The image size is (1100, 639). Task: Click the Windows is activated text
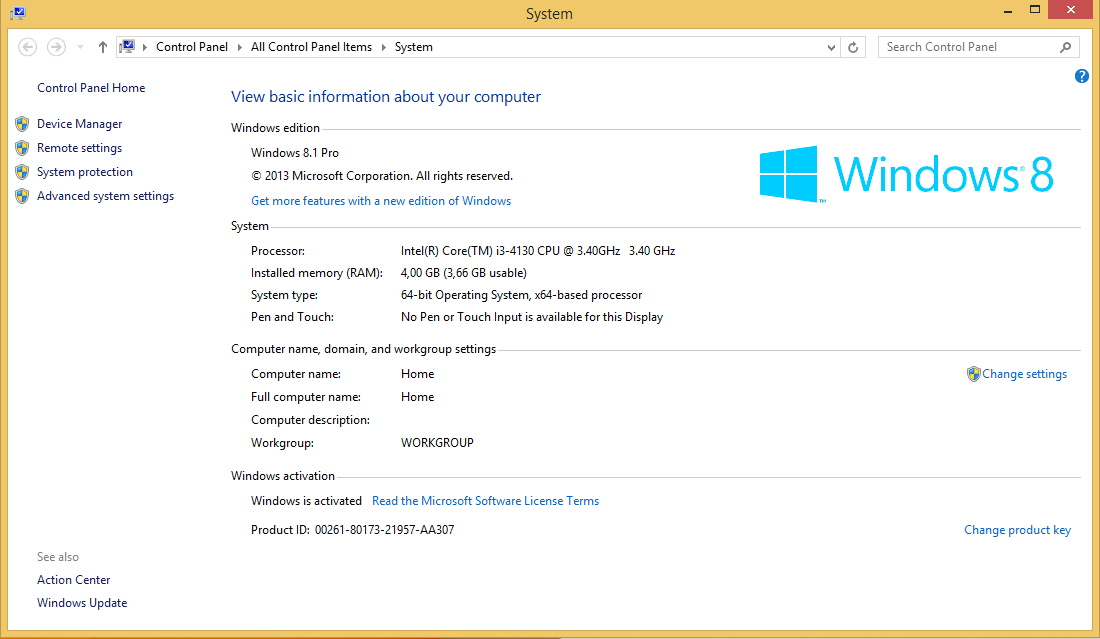point(307,501)
